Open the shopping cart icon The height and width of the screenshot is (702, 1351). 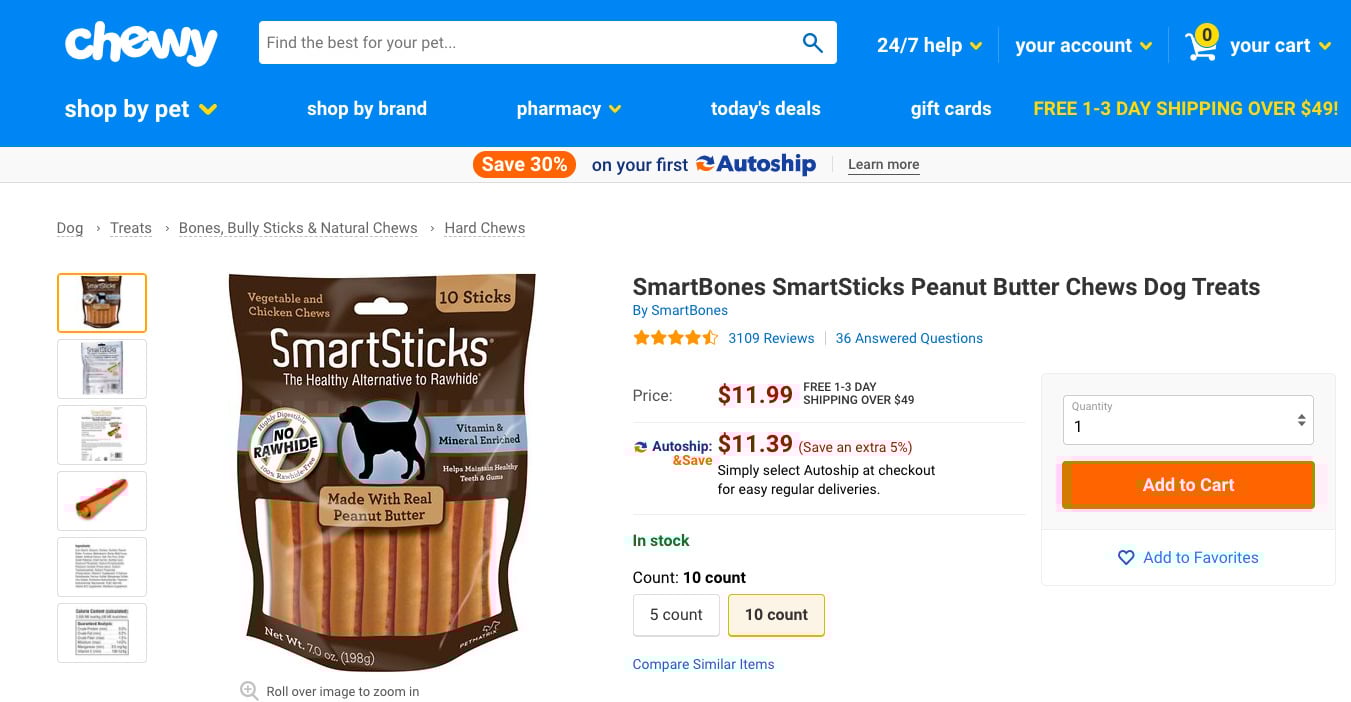click(x=1201, y=44)
